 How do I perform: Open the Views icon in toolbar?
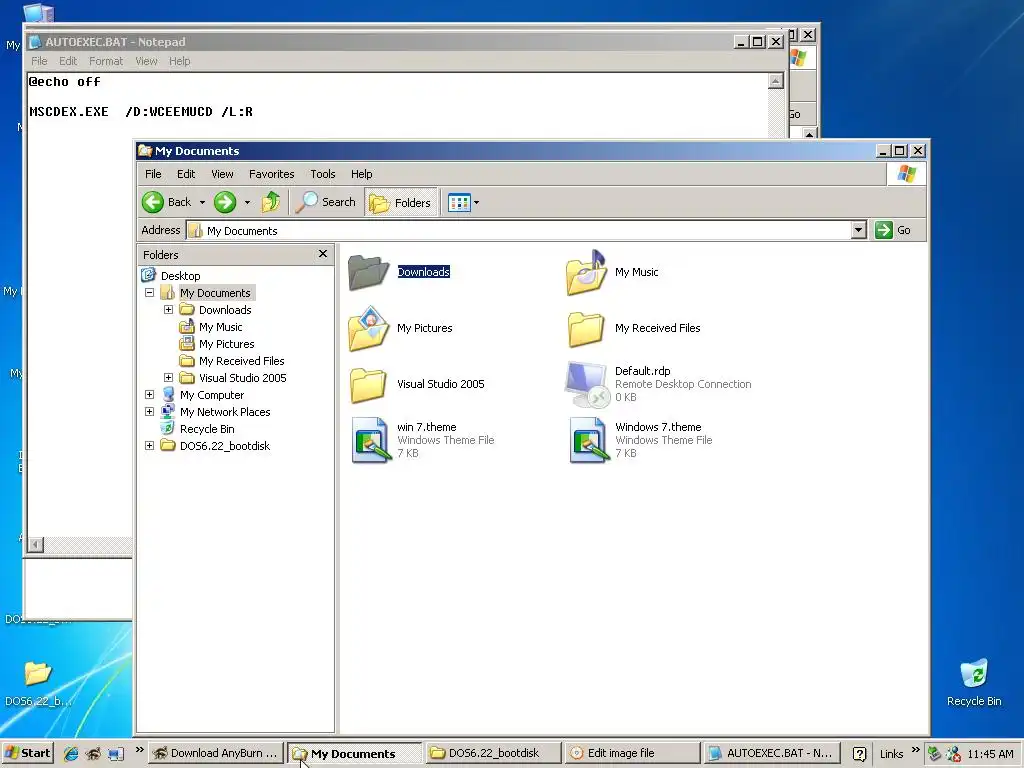tap(459, 202)
